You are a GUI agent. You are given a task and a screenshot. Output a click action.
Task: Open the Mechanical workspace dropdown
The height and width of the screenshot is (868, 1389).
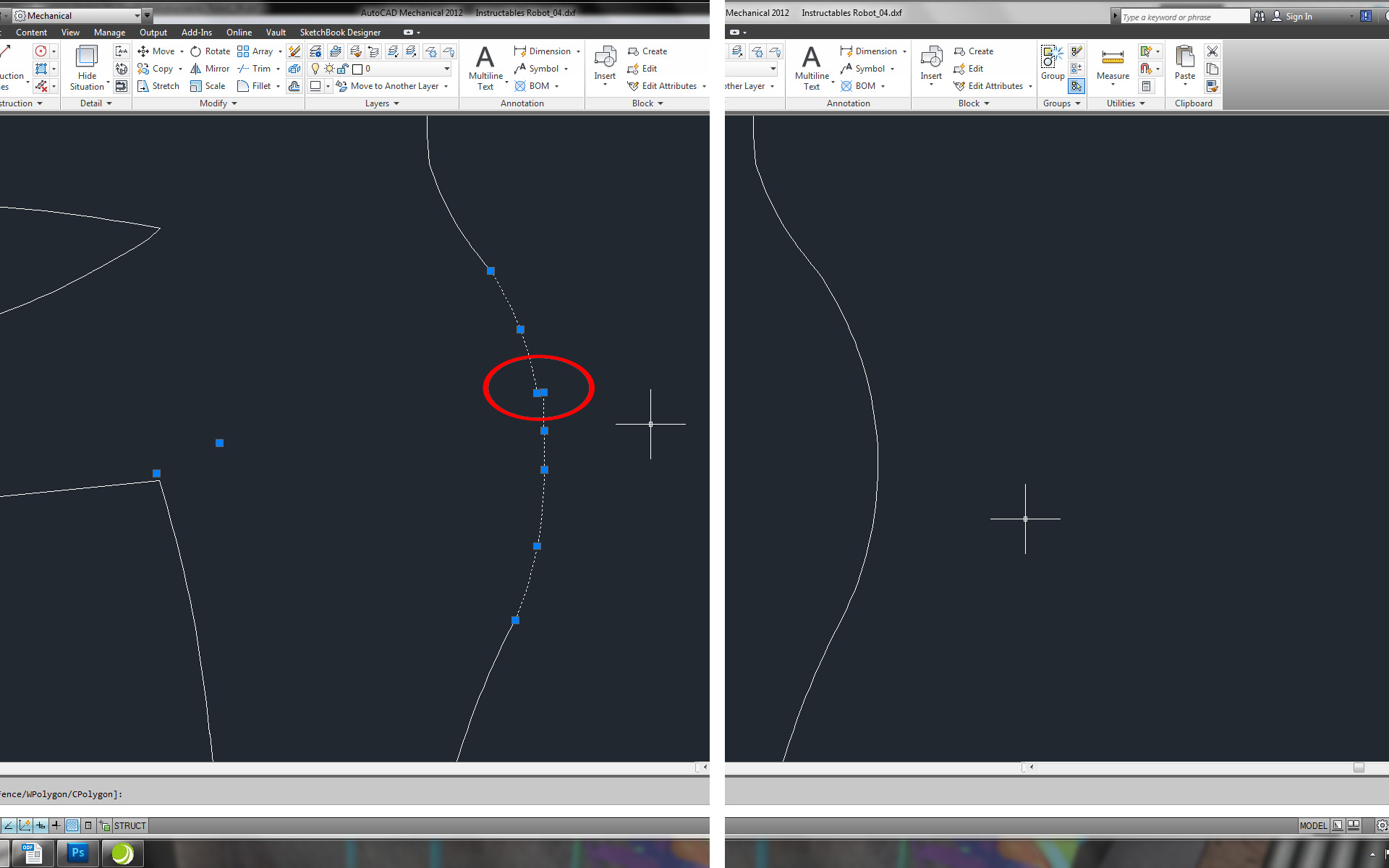(x=137, y=15)
